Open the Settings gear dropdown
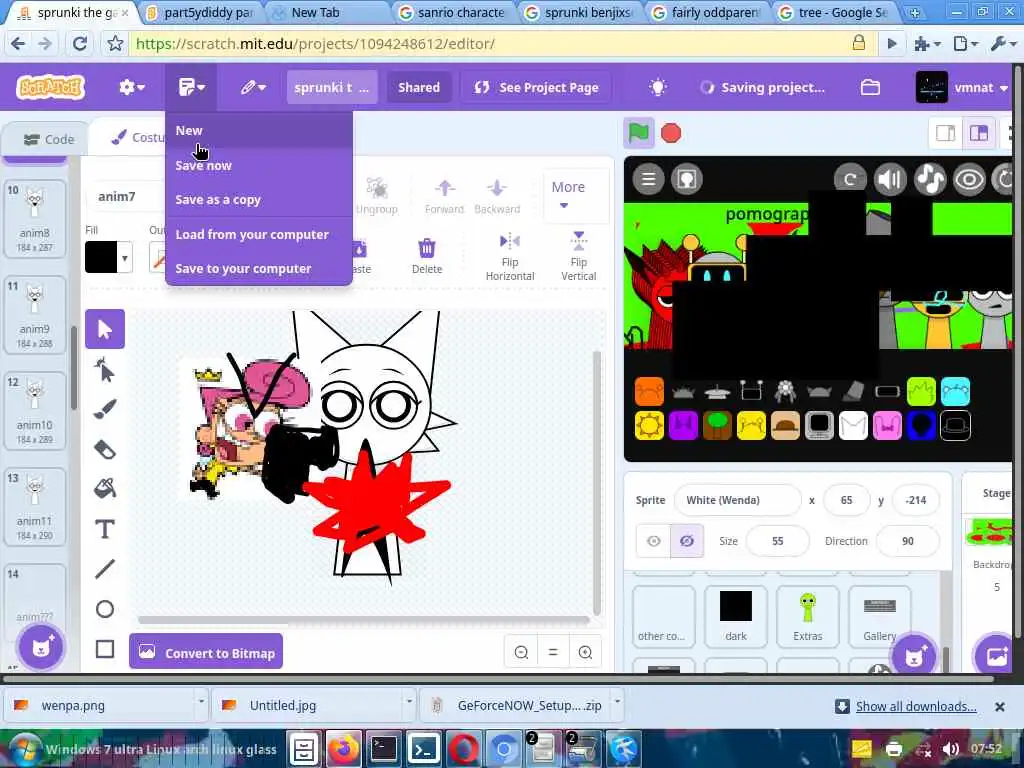Screen dimensions: 1024x768 pos(131,87)
